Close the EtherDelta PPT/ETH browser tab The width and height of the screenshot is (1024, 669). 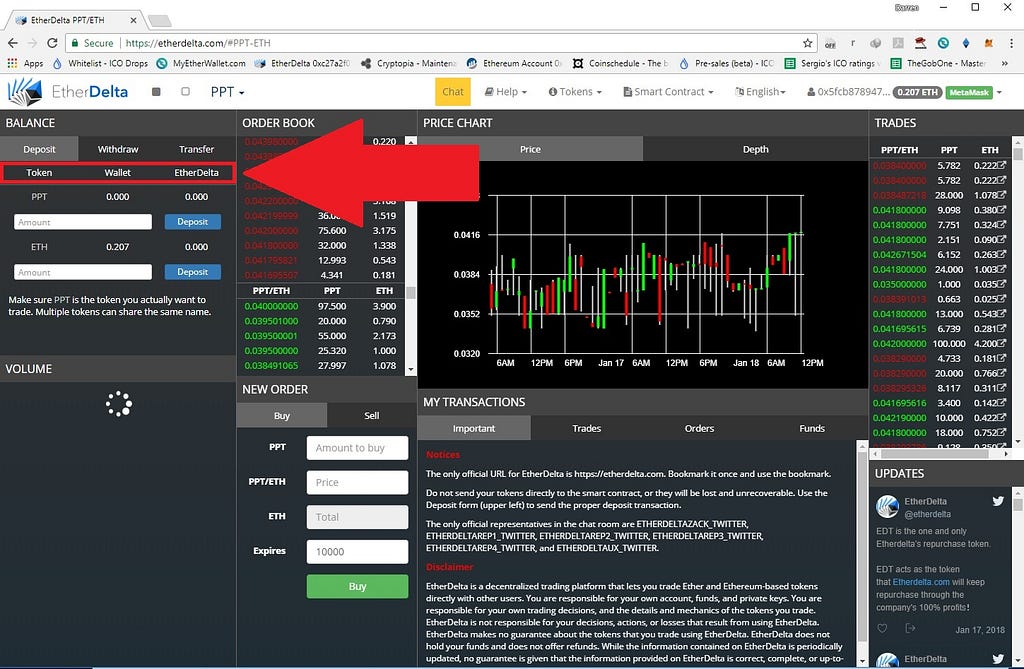[133, 20]
